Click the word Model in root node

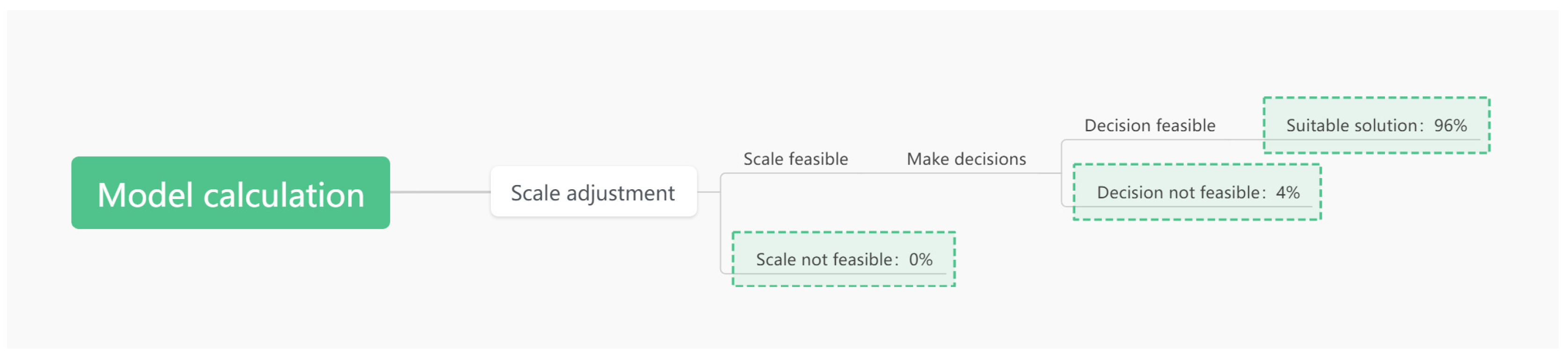(146, 195)
